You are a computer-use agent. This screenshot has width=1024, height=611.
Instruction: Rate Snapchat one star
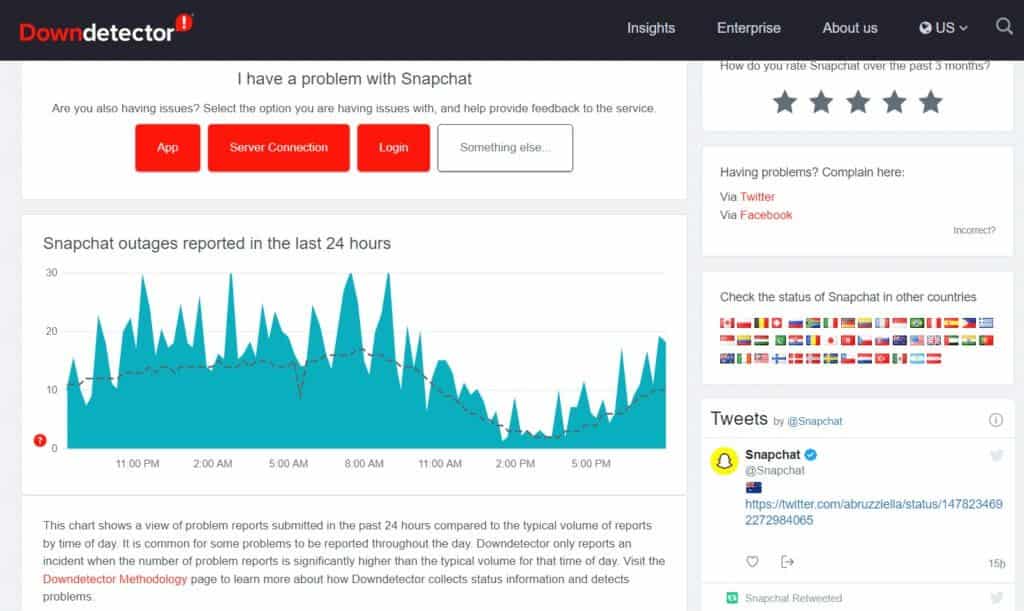[784, 102]
